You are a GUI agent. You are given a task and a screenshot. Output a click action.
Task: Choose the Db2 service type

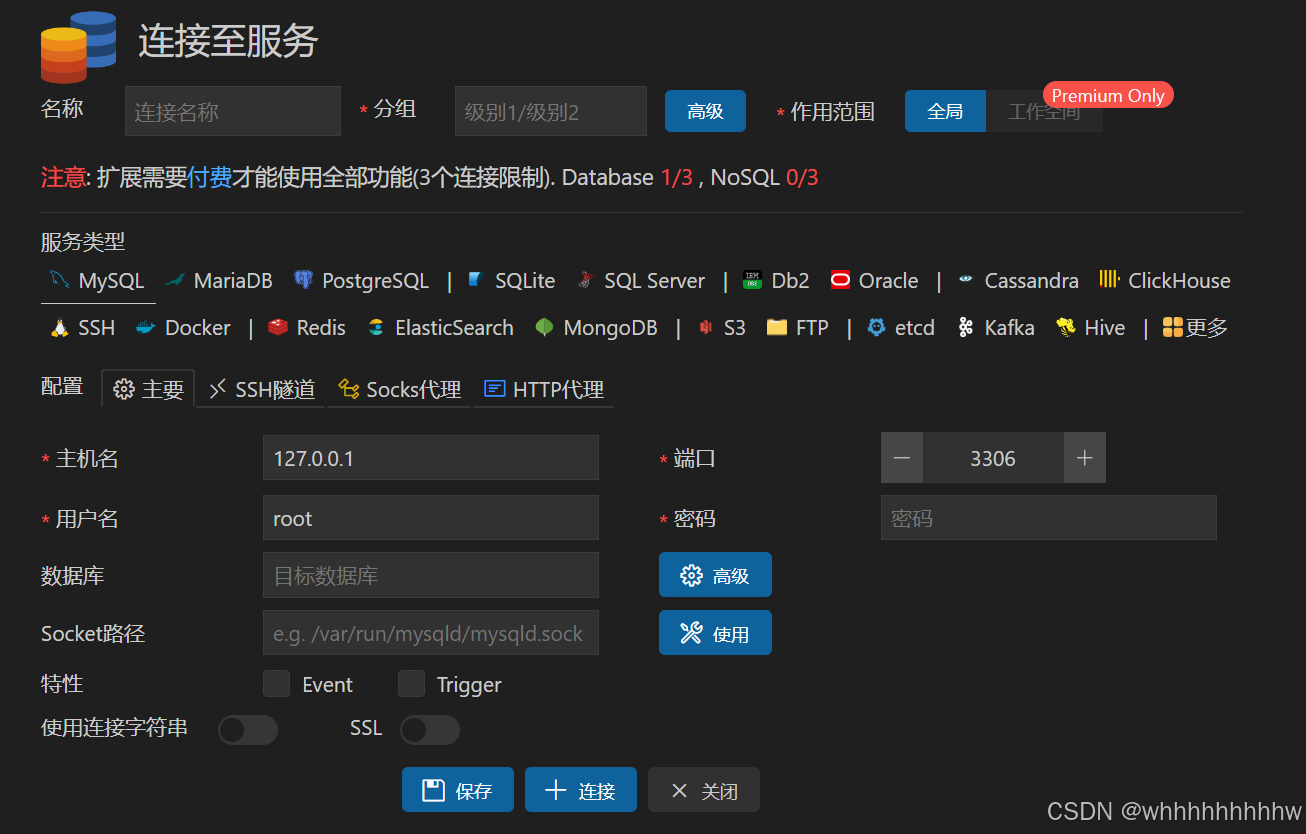coord(776,281)
